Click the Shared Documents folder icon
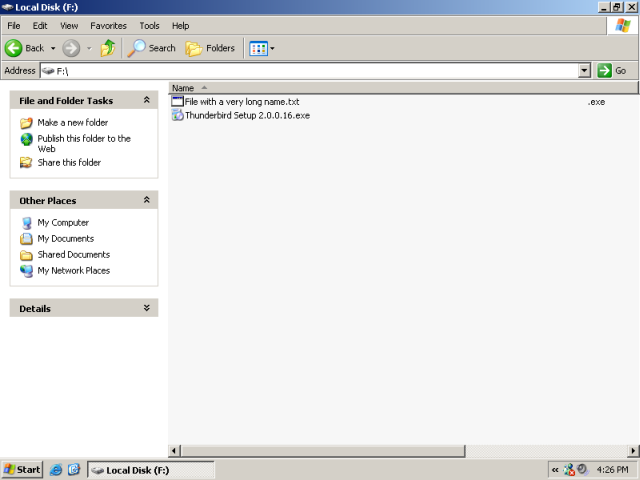This screenshot has height=480, width=640. click(x=27, y=255)
